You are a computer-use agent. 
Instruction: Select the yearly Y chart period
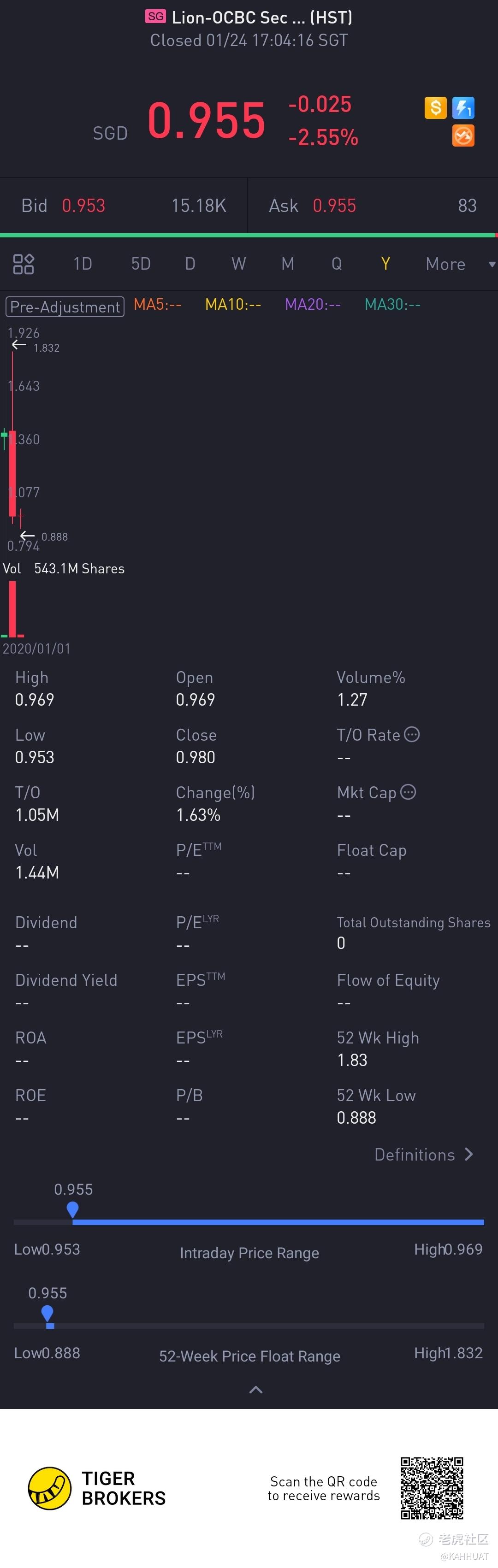(385, 264)
